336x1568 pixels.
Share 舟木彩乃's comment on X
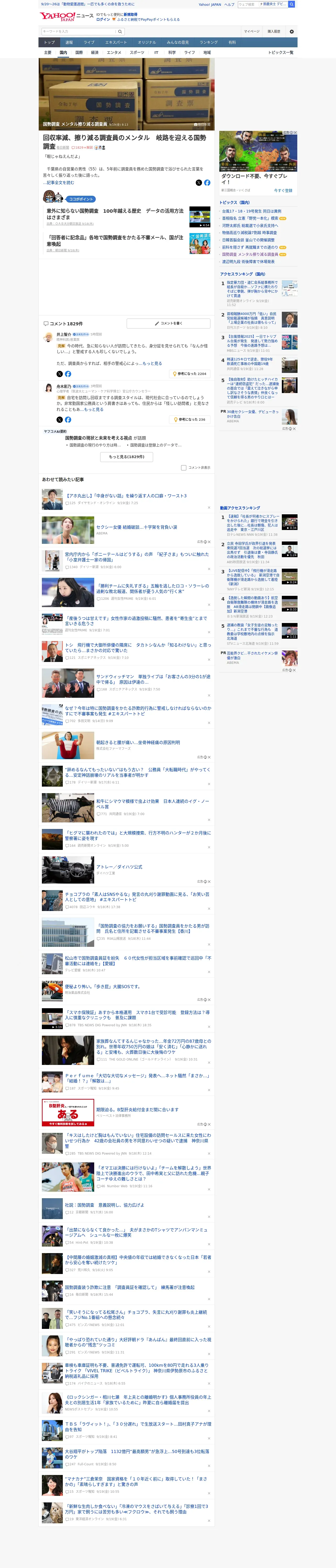[60, 419]
